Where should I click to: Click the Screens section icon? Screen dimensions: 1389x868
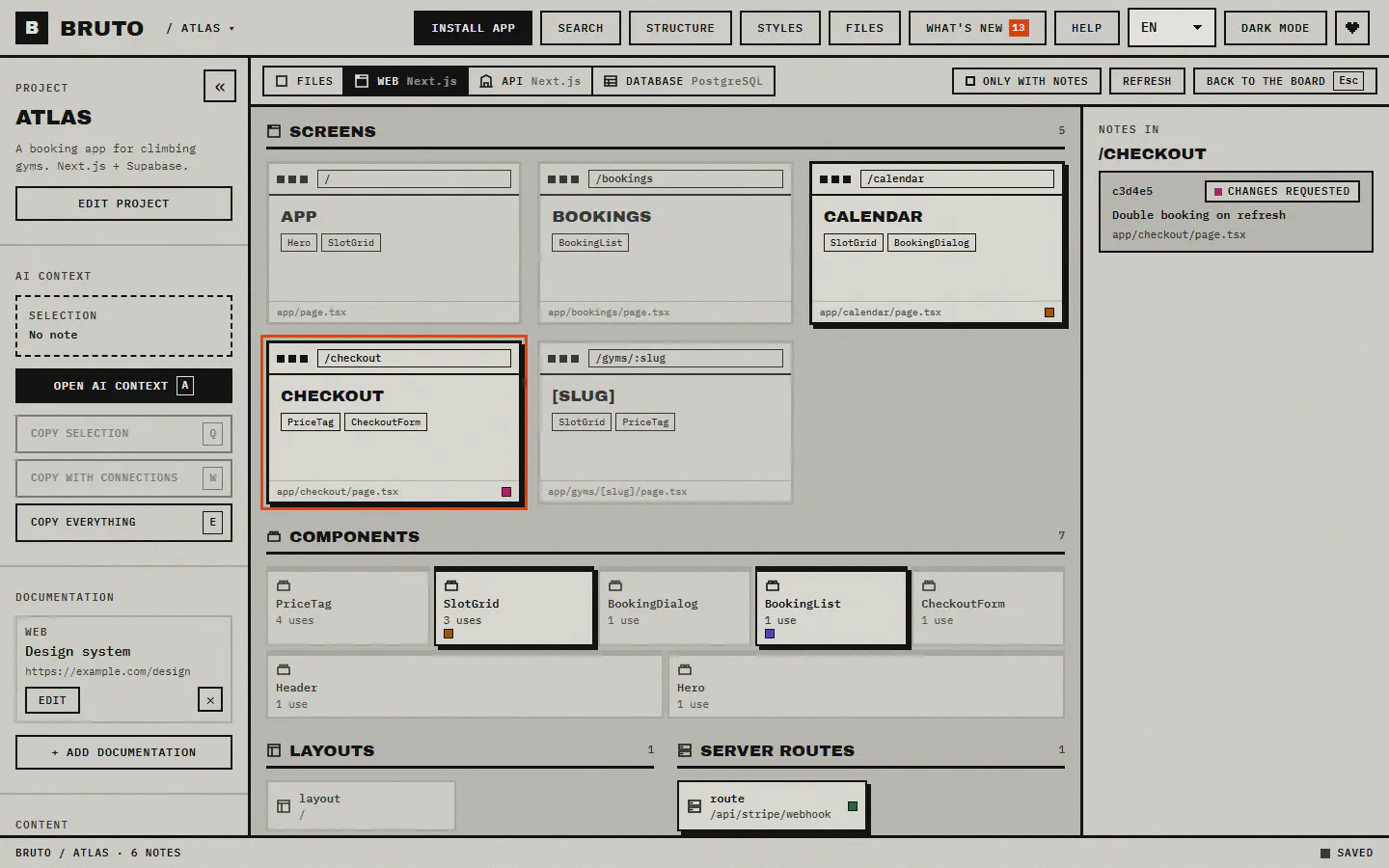pos(274,131)
